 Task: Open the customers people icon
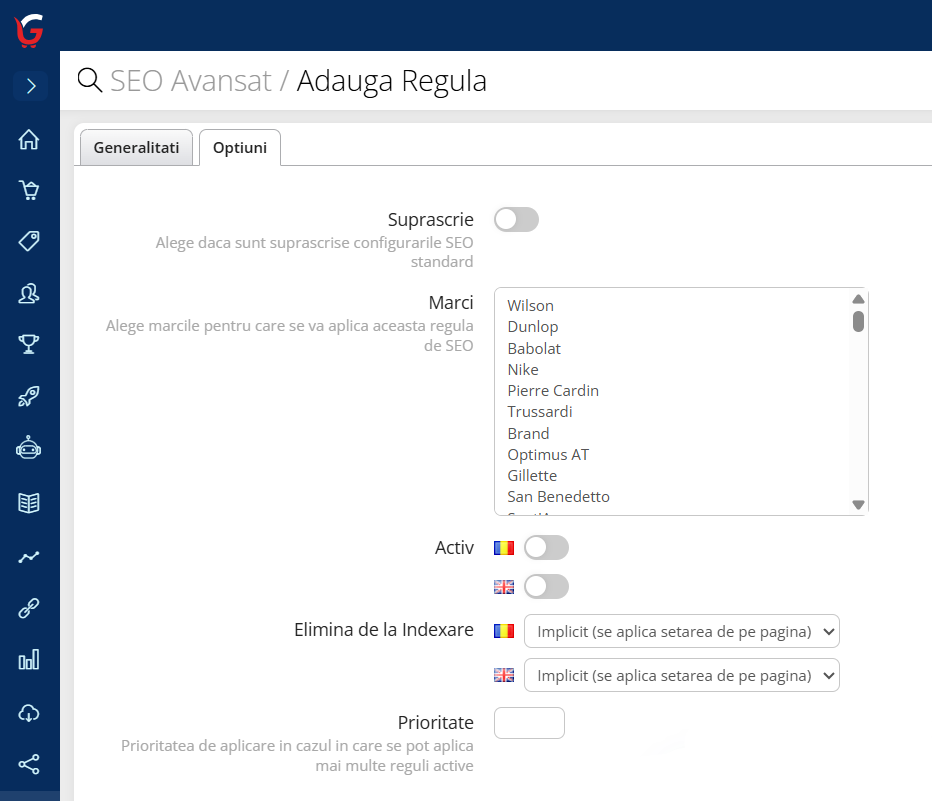point(29,293)
